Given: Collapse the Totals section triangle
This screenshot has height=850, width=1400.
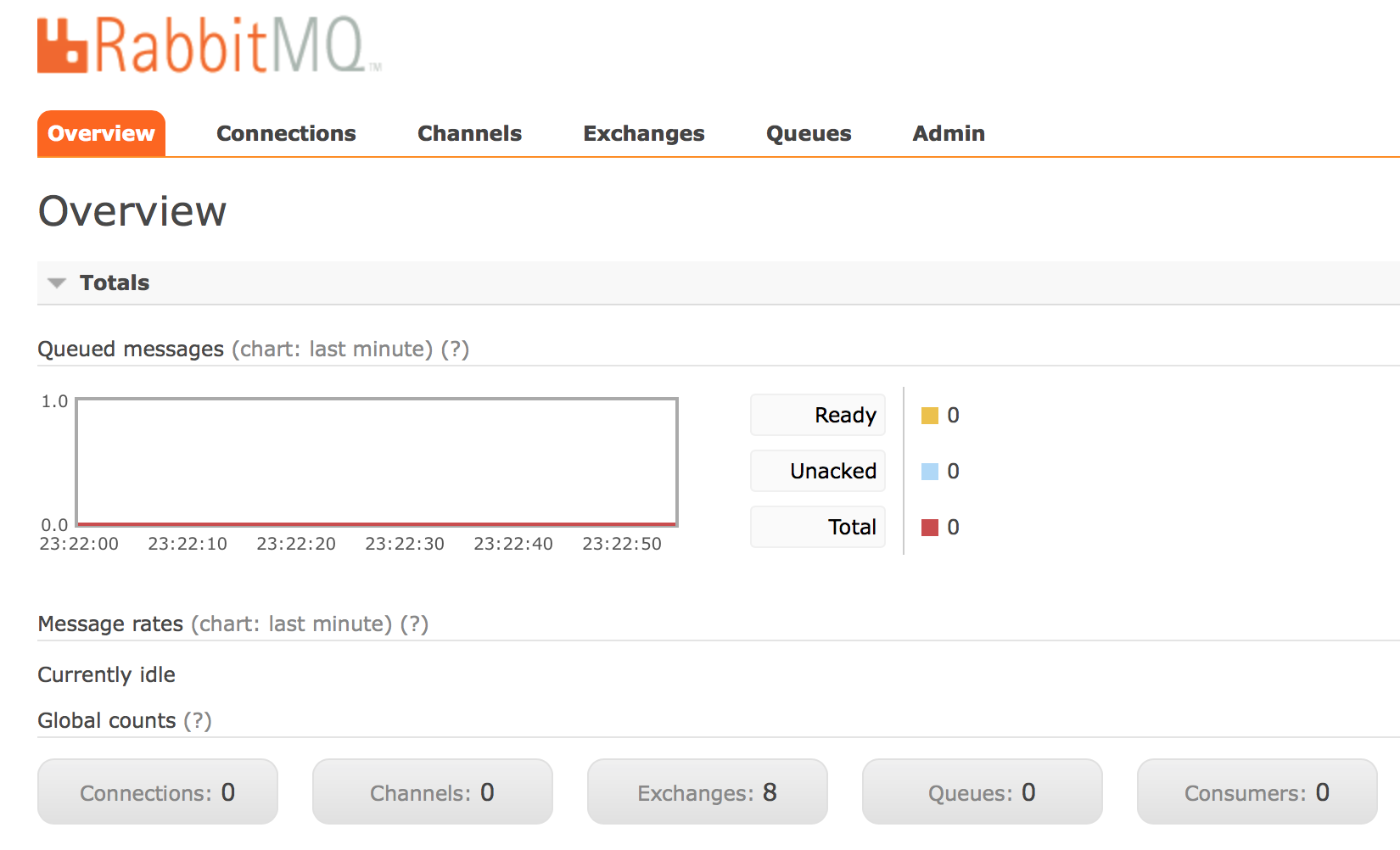Looking at the screenshot, I should tap(57, 283).
